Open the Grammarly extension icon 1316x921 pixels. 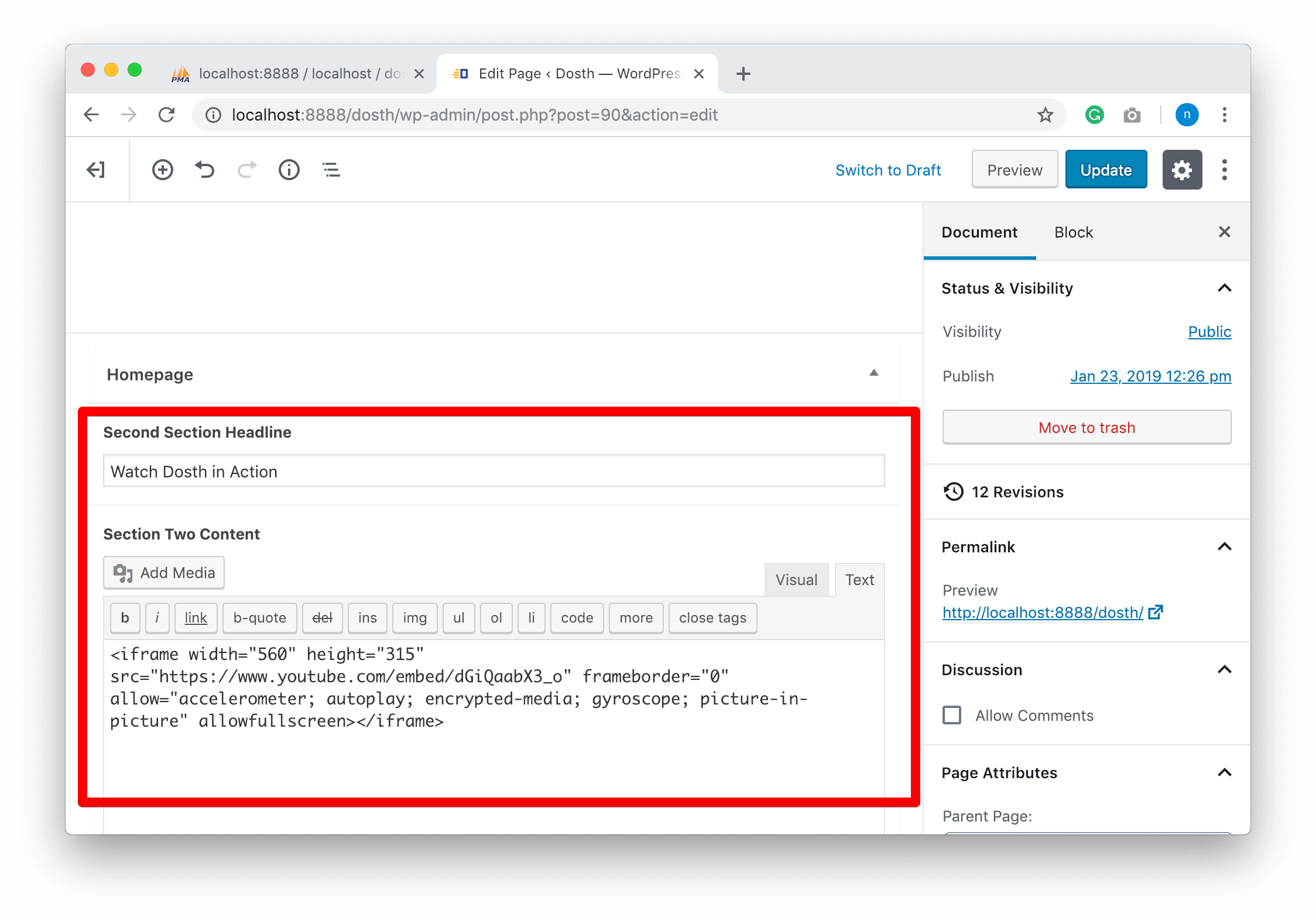pyautogui.click(x=1095, y=115)
